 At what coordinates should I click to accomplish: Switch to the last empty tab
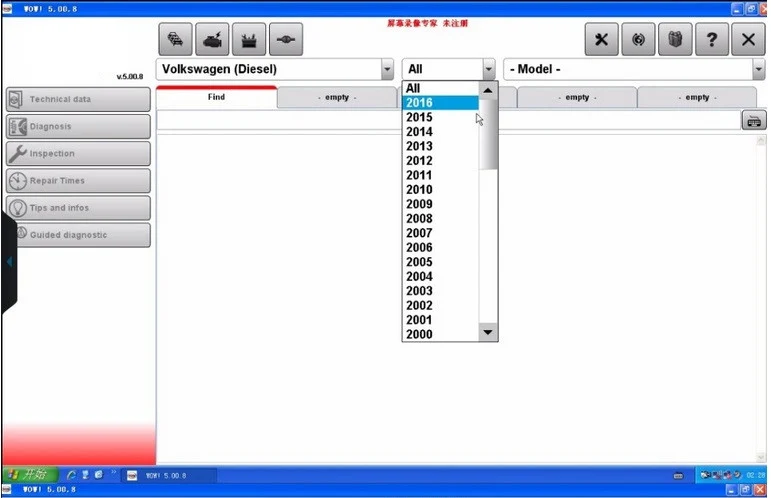(697, 97)
